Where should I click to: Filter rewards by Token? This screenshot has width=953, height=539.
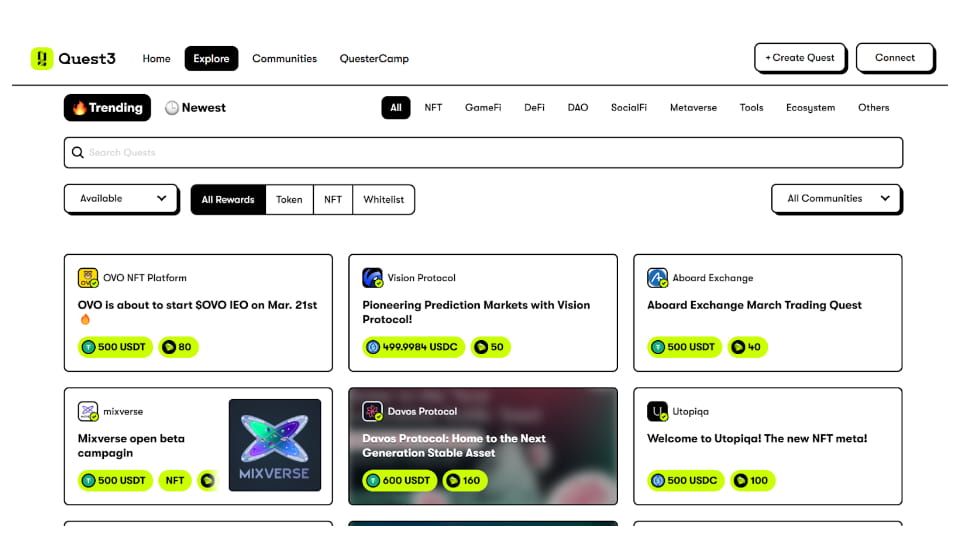tap(289, 199)
